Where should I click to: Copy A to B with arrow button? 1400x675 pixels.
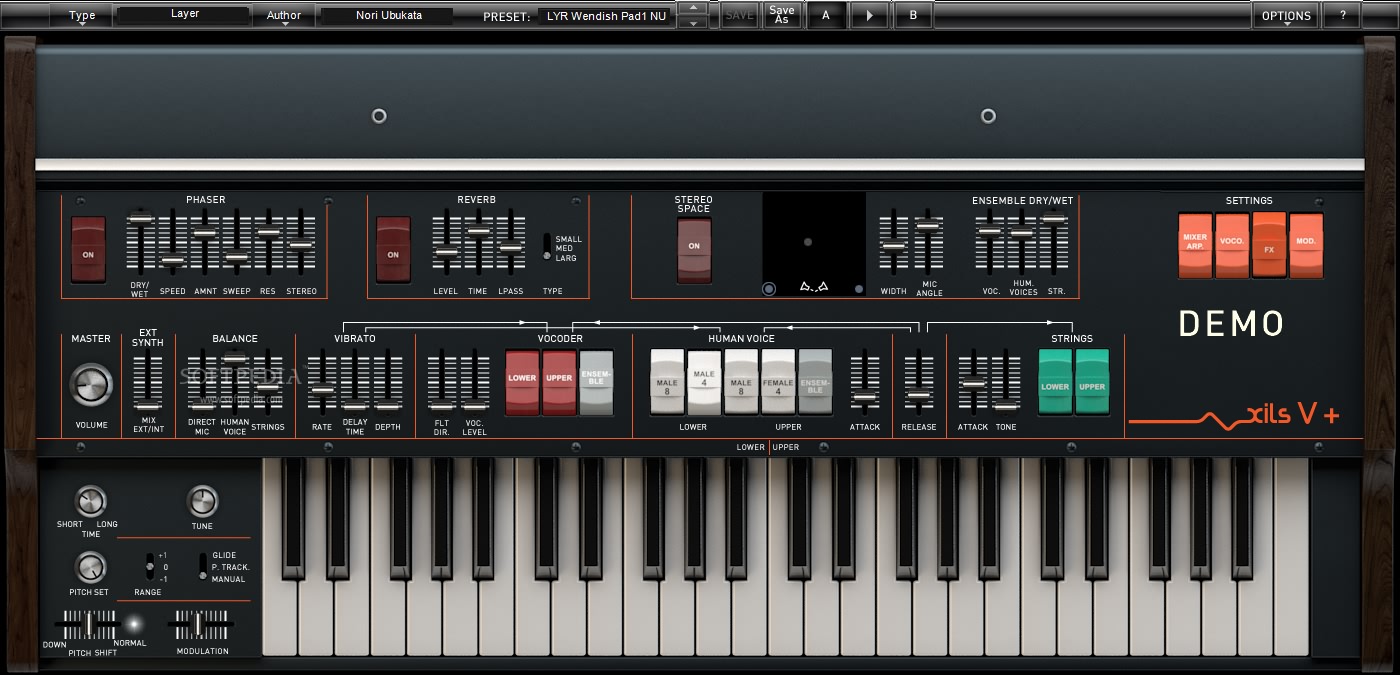869,15
